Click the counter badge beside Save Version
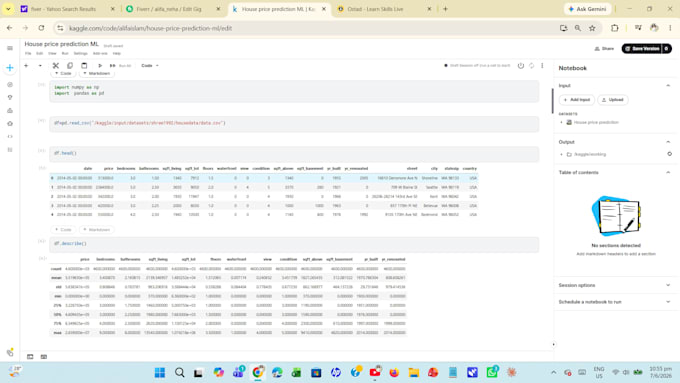Screen dimensions: 680x383 click(x=667, y=49)
